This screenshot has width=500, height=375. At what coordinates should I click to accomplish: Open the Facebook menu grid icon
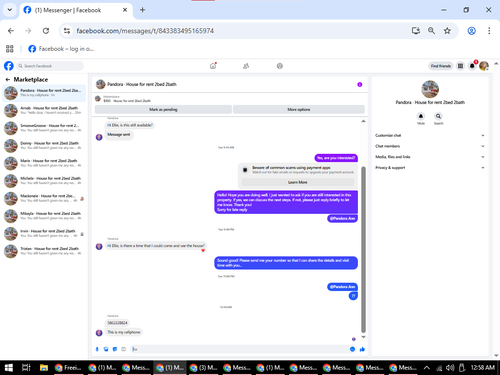[x=460, y=66]
